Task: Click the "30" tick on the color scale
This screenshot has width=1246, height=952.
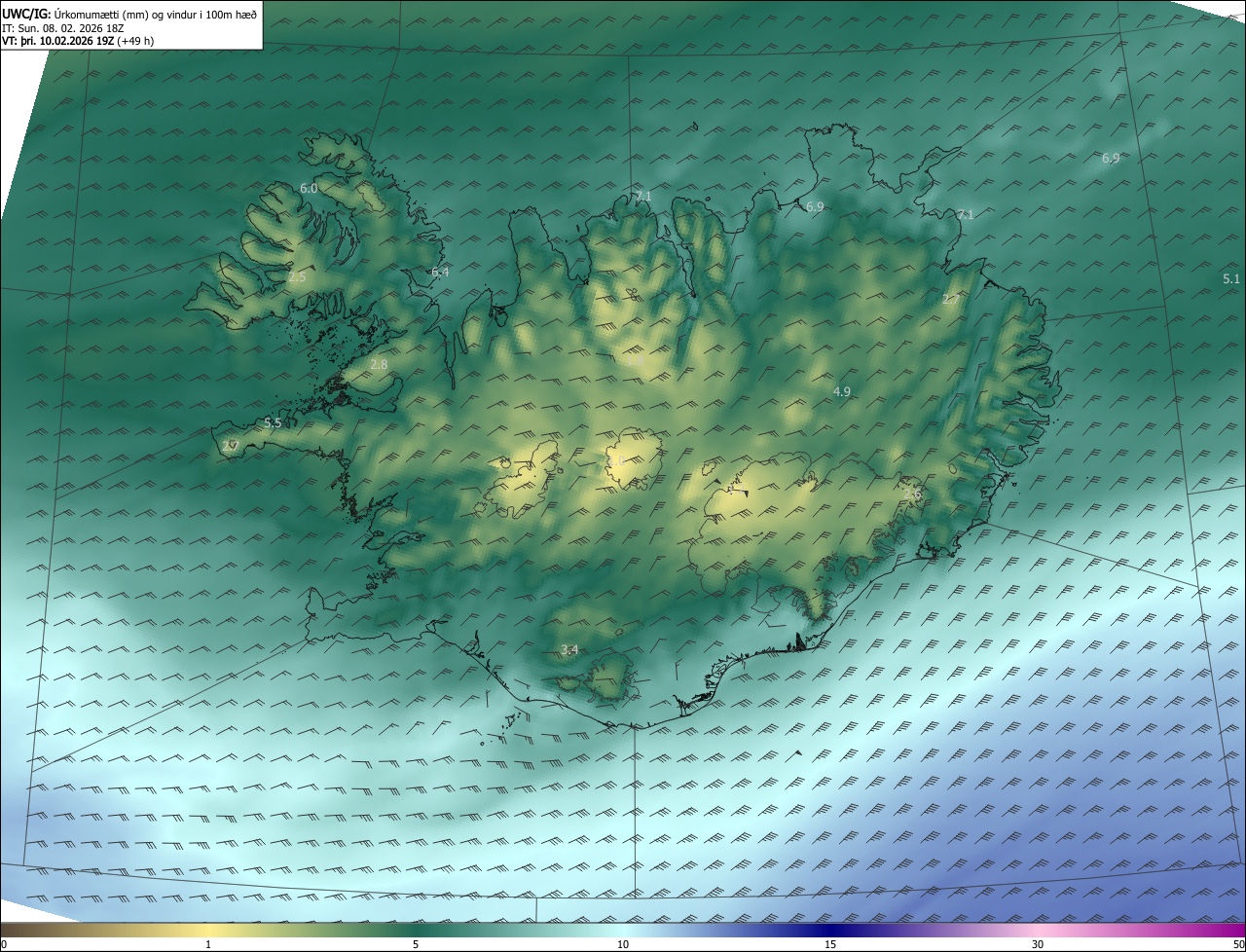Action: tap(1038, 944)
